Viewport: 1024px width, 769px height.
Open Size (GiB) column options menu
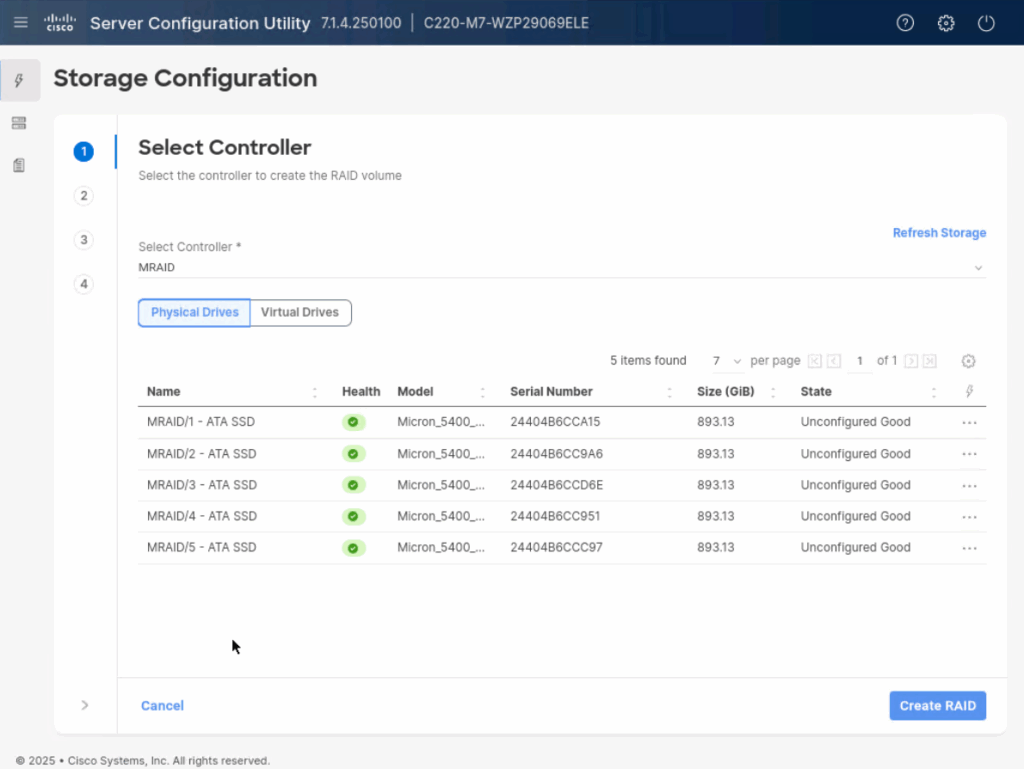tap(773, 392)
